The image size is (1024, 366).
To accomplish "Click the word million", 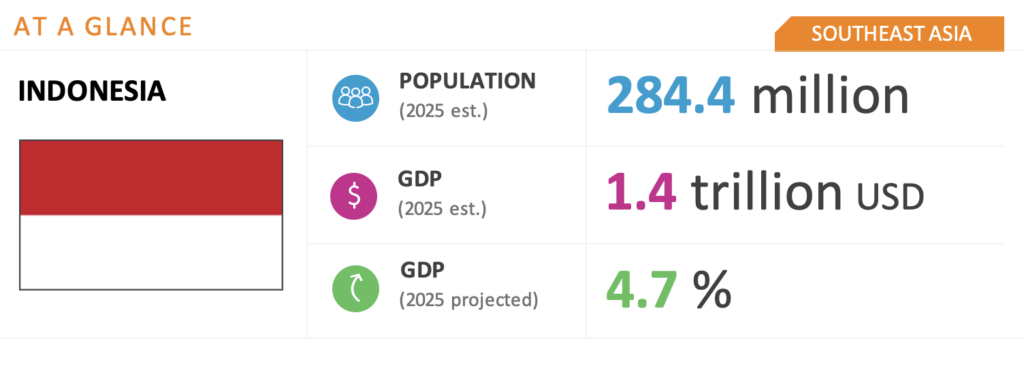I will coord(831,95).
